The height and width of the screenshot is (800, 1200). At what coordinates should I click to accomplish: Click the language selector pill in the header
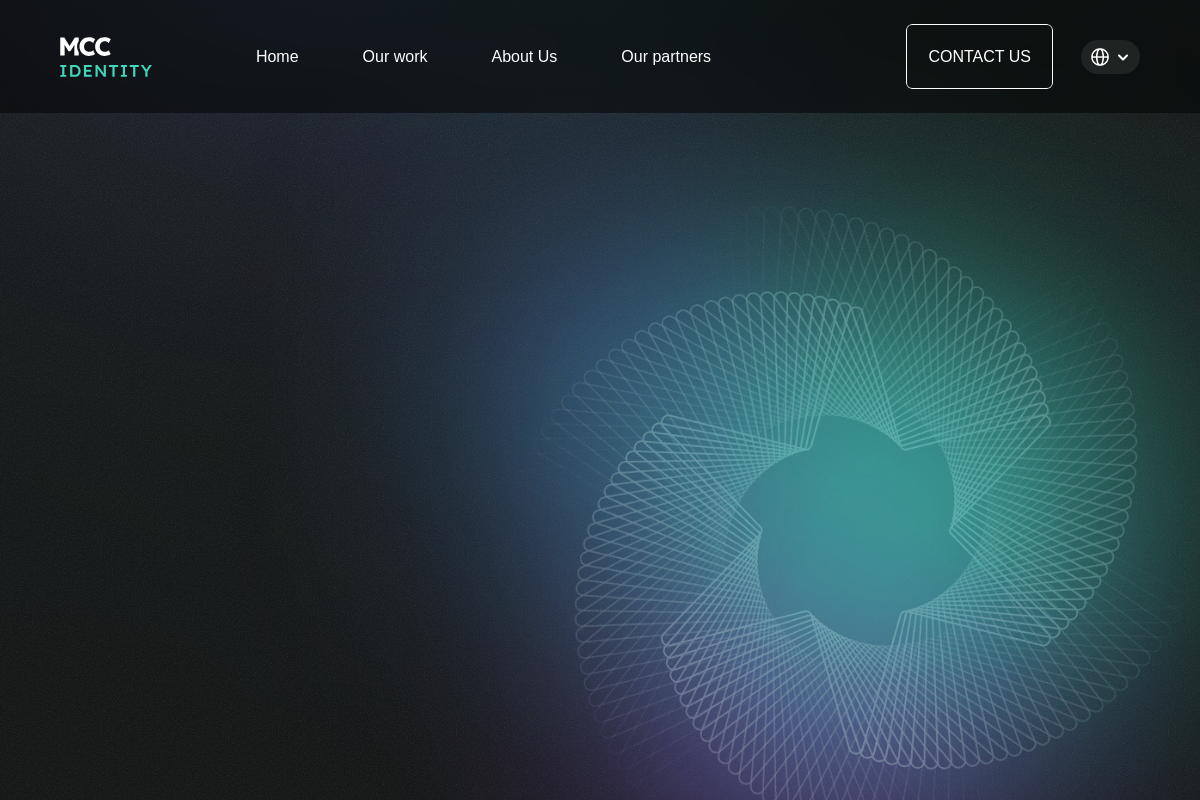click(x=1110, y=57)
